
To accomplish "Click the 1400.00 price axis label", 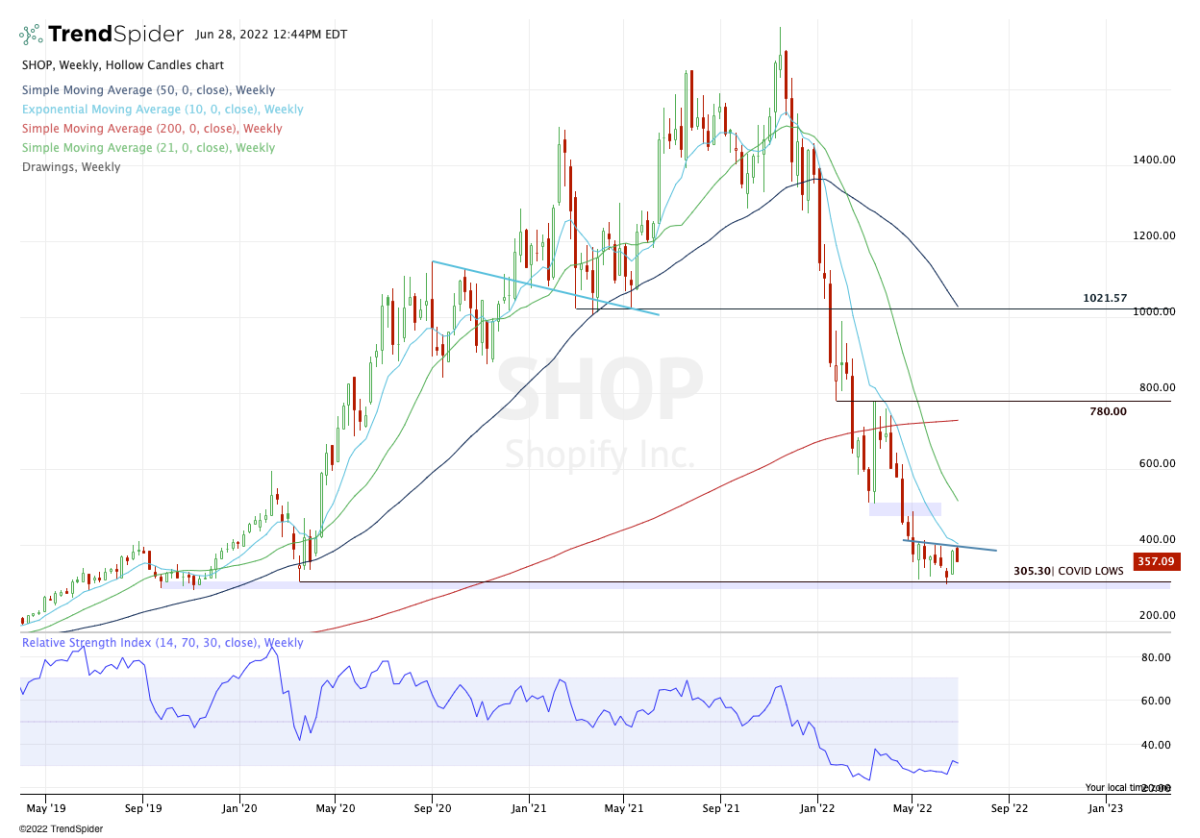I will [1154, 160].
